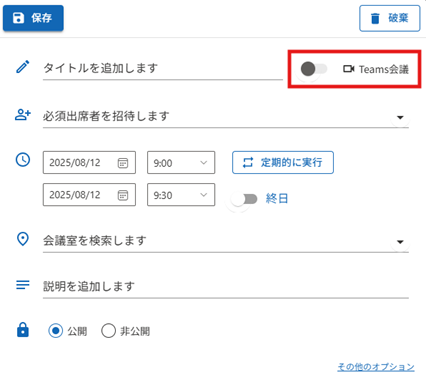Turn on the 終日 all-day toggle
Viewport: 426px width, 372px height.
coord(244,199)
